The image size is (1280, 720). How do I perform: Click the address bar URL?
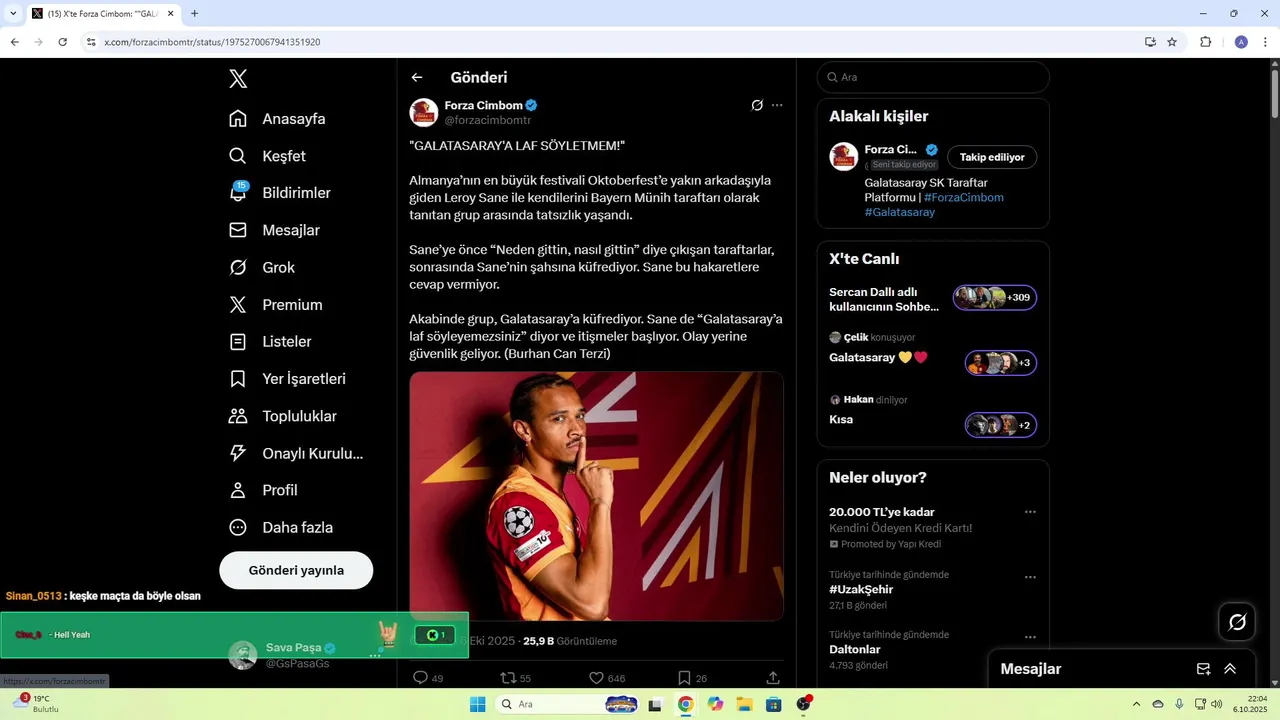[x=212, y=42]
